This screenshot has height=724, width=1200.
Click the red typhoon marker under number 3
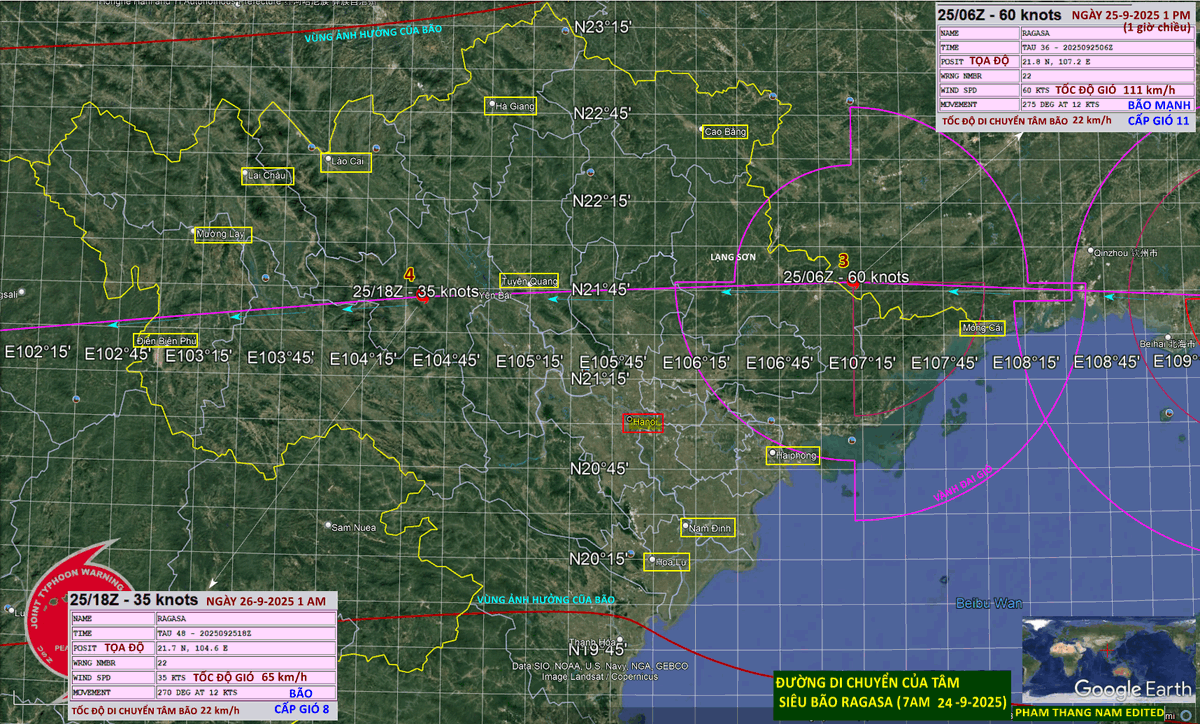tap(853, 286)
